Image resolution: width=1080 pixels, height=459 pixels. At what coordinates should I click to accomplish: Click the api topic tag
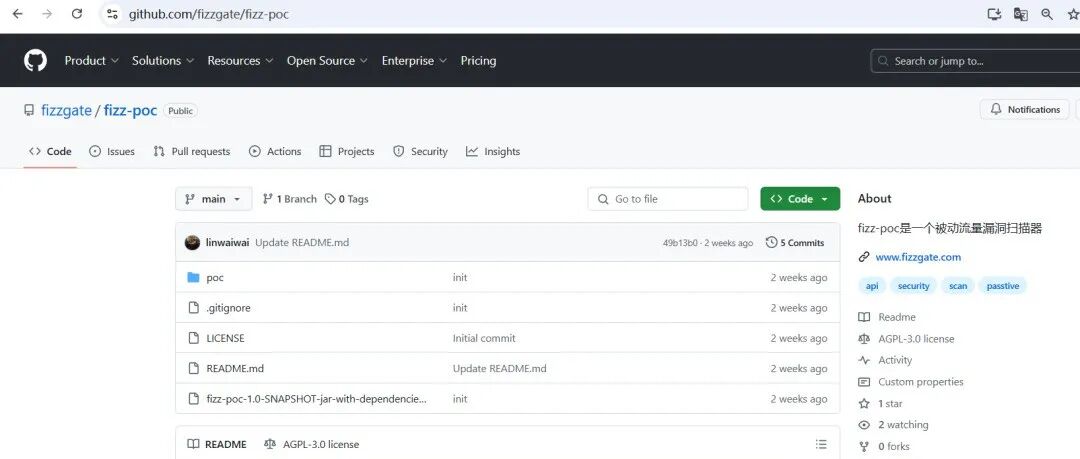[x=872, y=286]
